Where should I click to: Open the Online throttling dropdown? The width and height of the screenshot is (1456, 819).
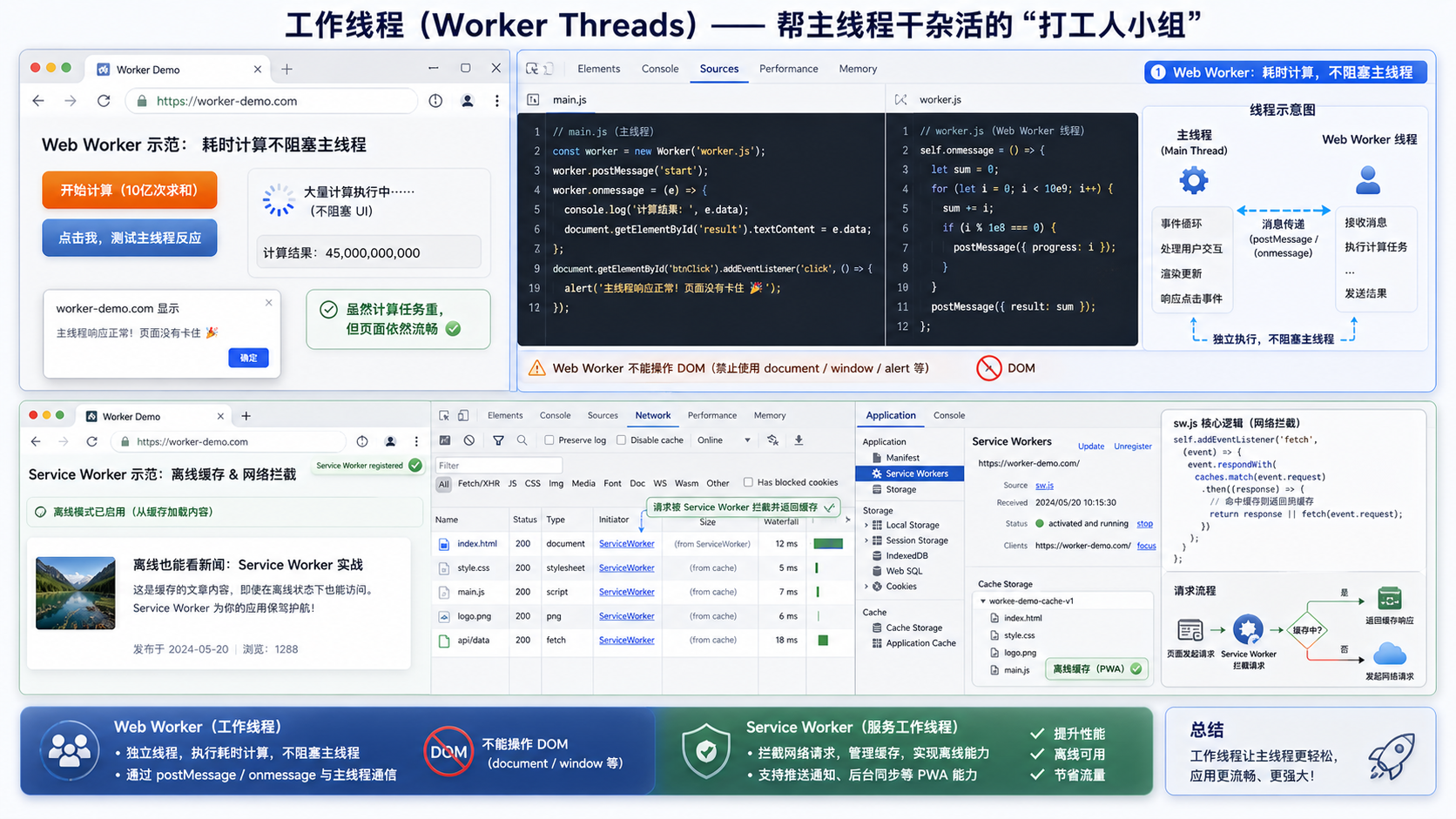pos(724,440)
